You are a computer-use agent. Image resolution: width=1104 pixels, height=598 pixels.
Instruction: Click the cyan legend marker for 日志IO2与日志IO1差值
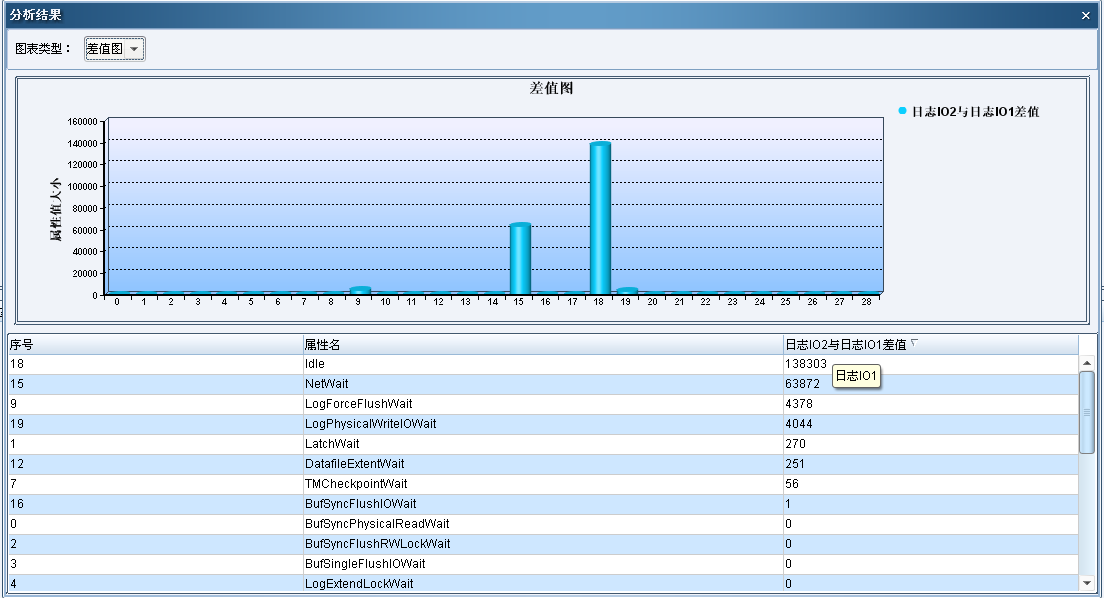(x=902, y=111)
